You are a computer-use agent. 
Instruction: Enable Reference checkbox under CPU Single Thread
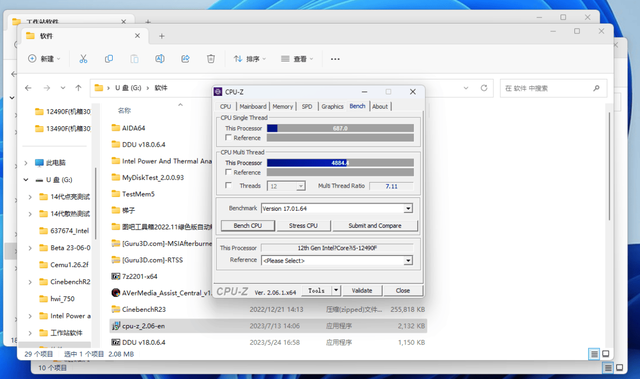click(229, 137)
